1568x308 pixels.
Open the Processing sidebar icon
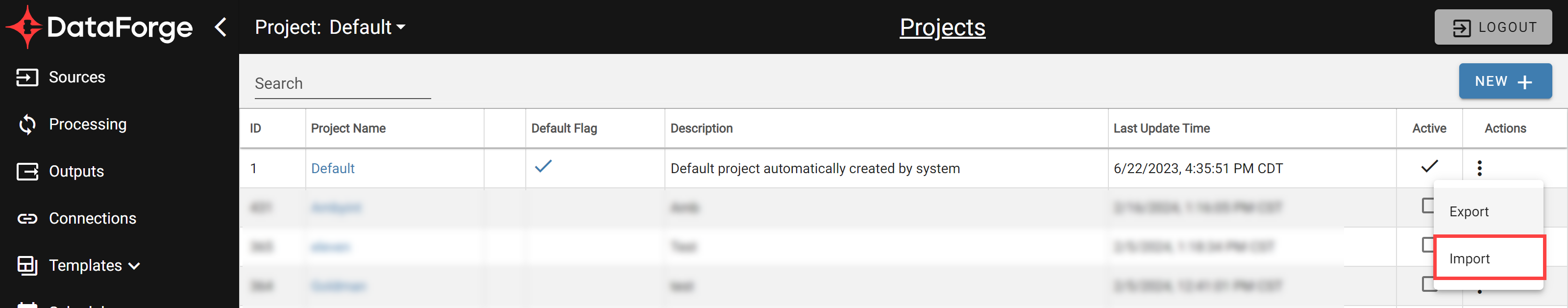pyautogui.click(x=27, y=124)
